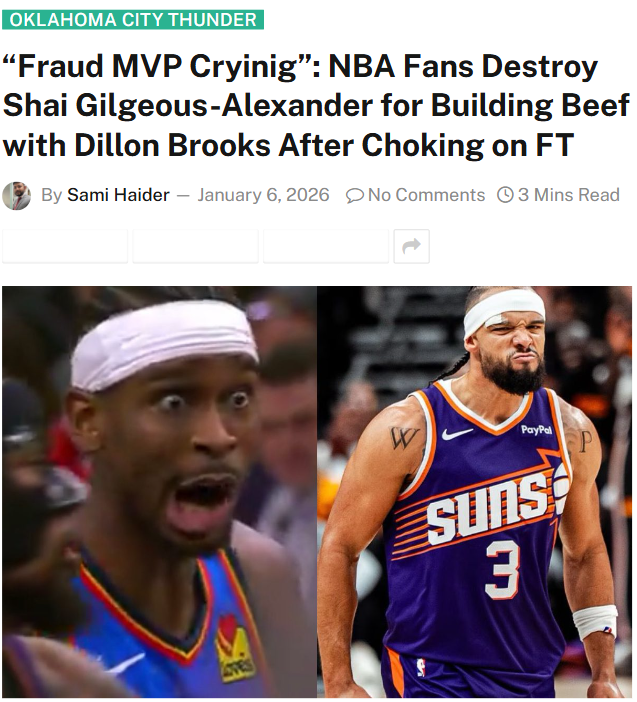Open the Oklahoma City Thunder category tag
Viewport: 637px width, 702px height.
133,20
